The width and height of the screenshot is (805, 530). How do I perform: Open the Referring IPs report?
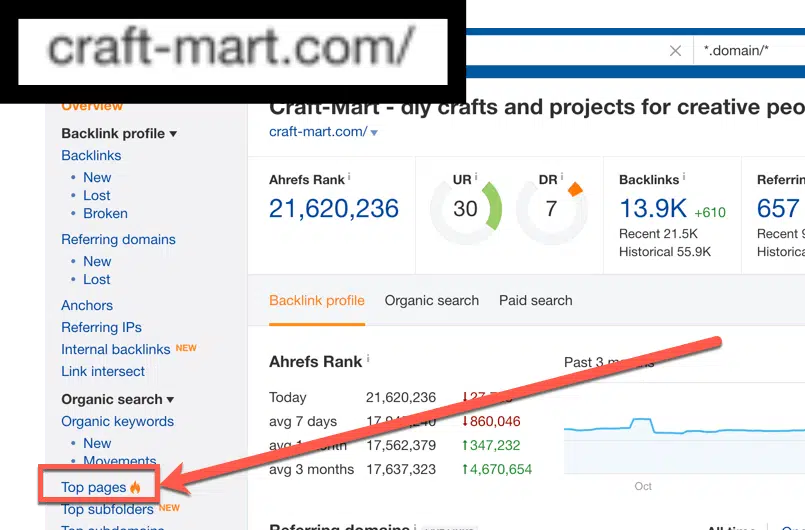(x=102, y=328)
